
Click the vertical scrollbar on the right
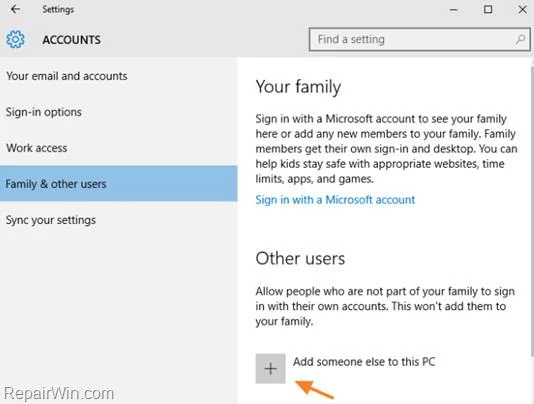(x=532, y=208)
